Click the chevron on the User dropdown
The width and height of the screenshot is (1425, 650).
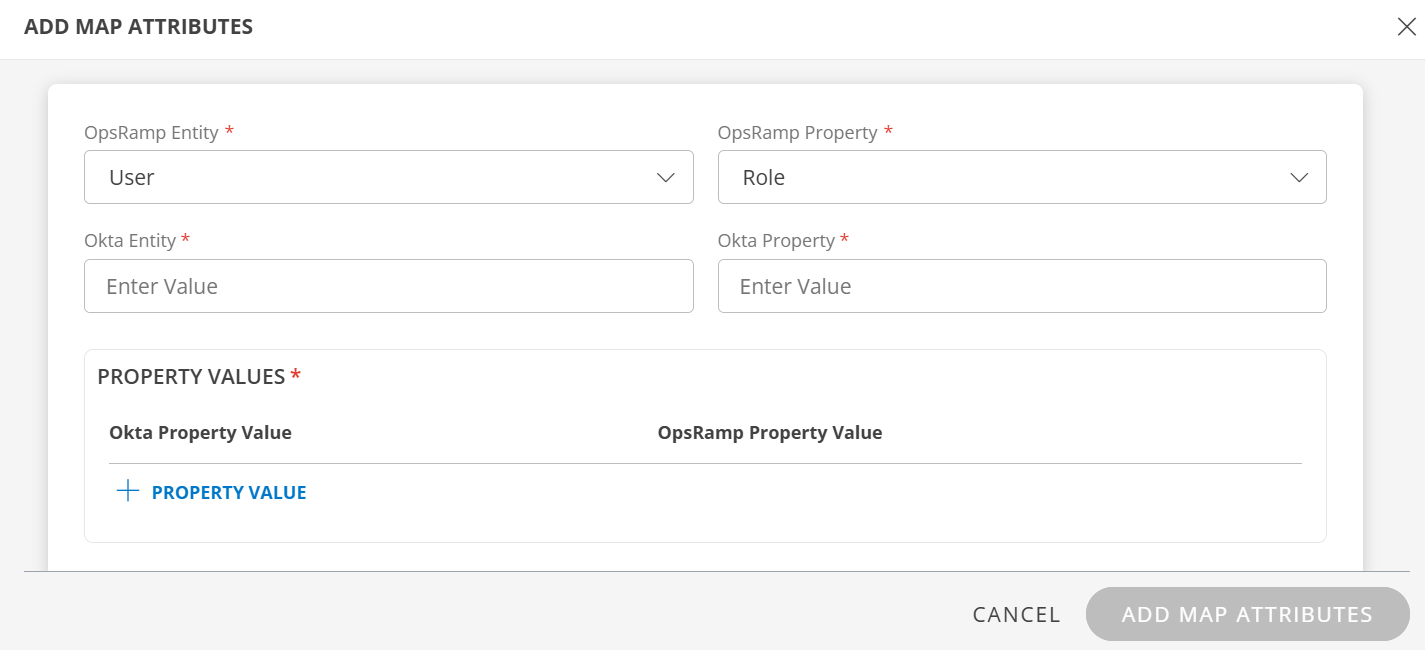[x=666, y=177]
